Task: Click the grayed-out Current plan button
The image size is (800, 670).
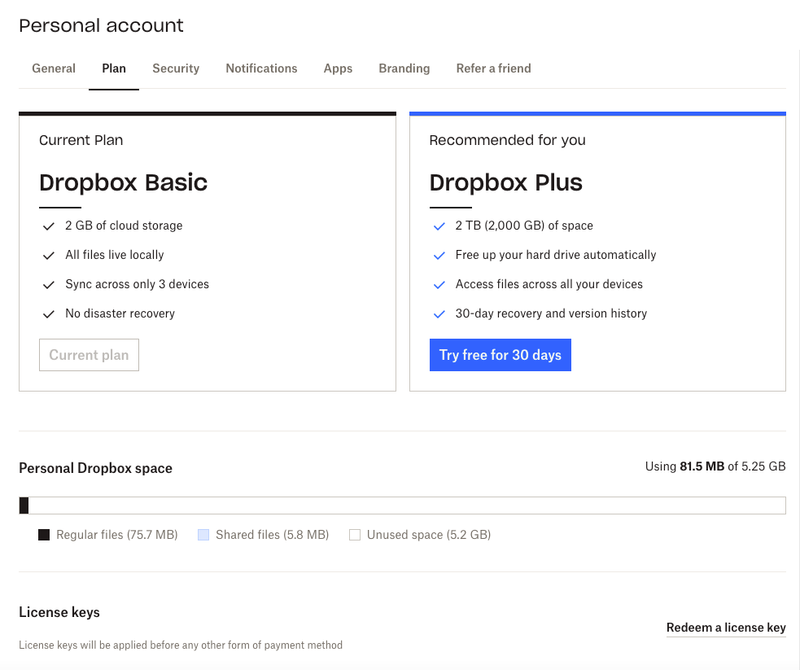Action: click(x=89, y=355)
